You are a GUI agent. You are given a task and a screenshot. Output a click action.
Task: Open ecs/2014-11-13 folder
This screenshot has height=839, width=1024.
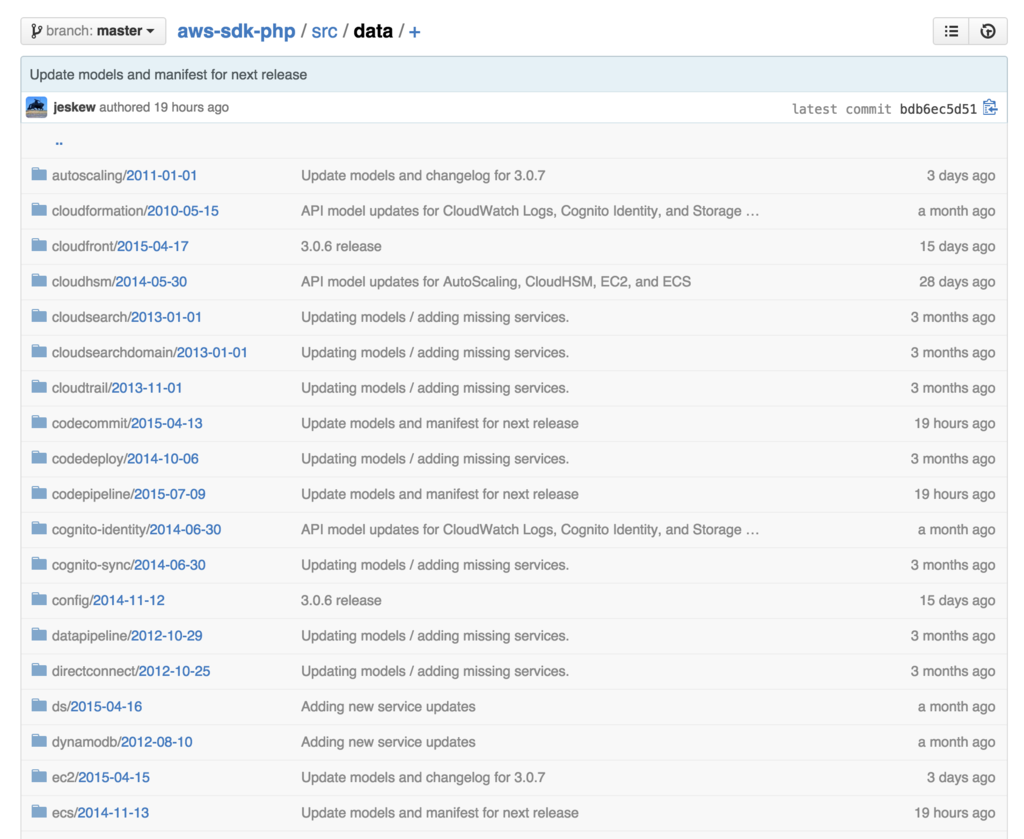pyautogui.click(x=100, y=813)
